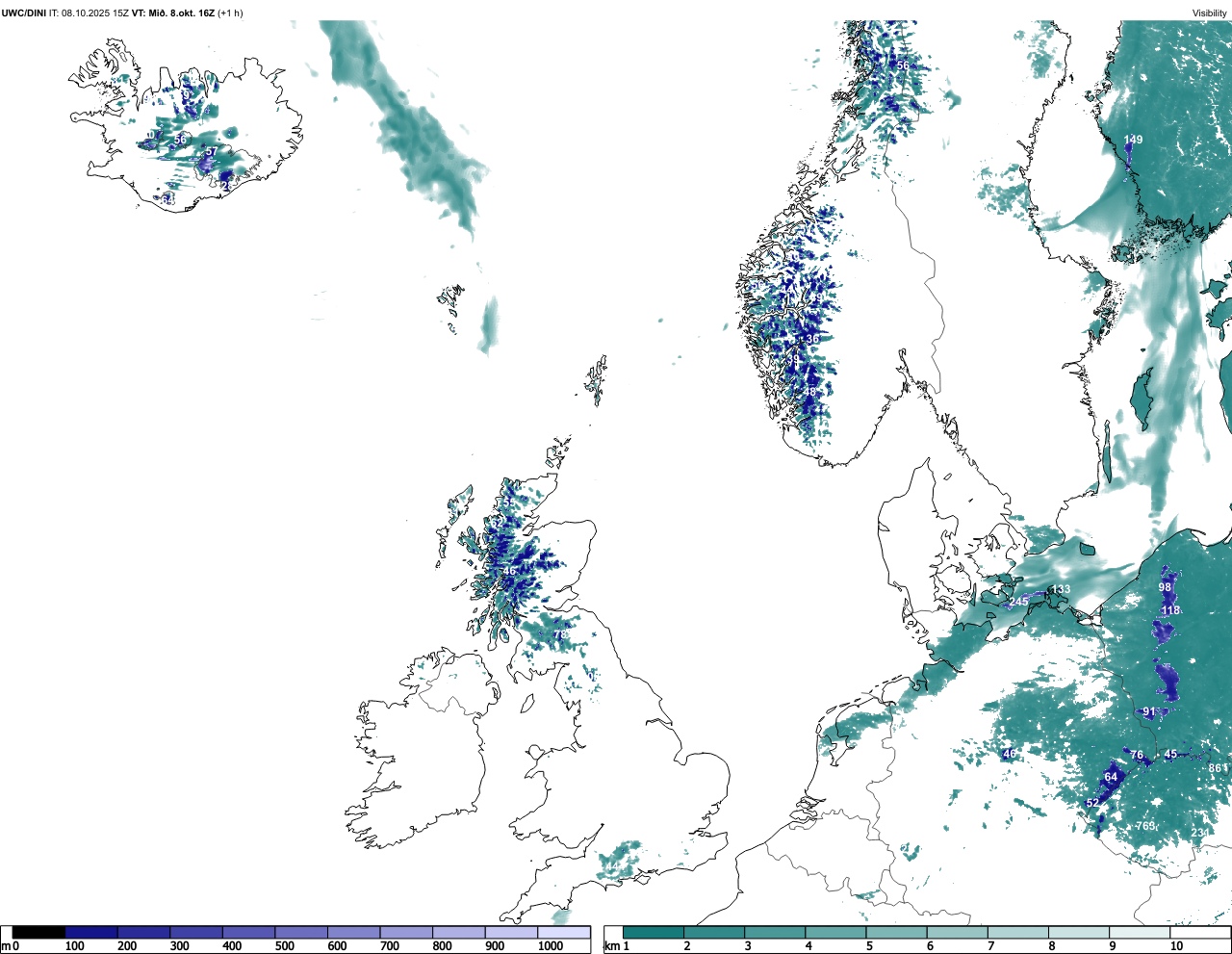Image resolution: width=1232 pixels, height=954 pixels.
Task: Click the 2–3 km legend swatch
Action: (x=714, y=932)
